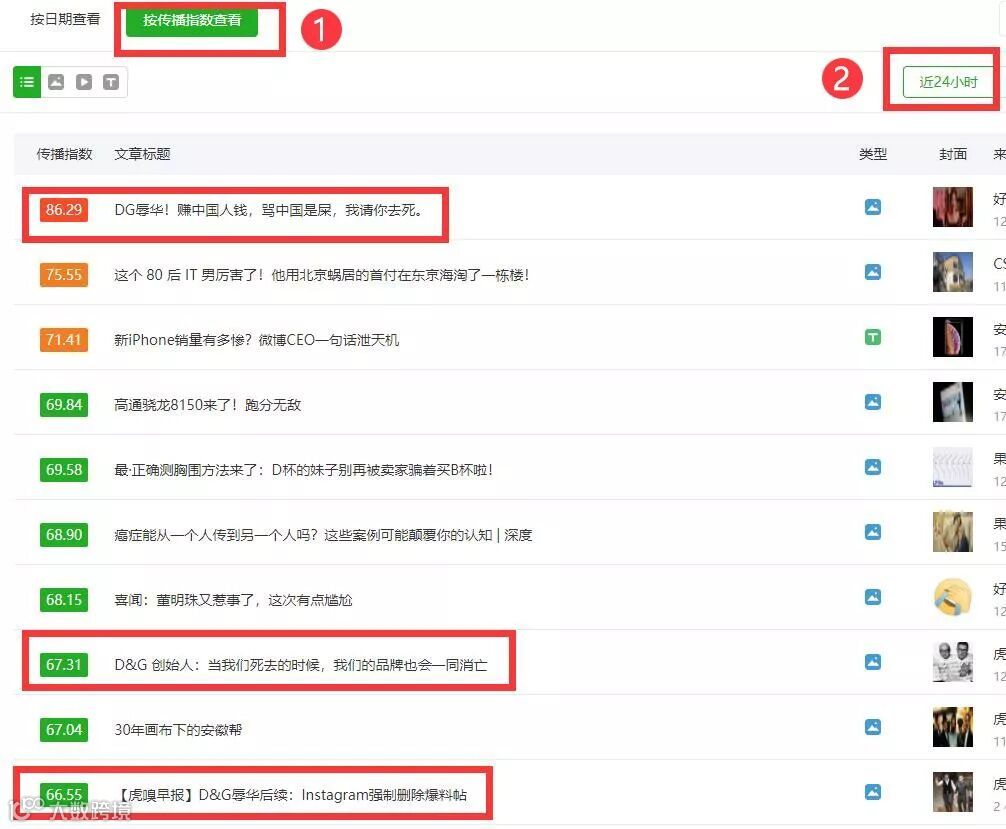Viewport: 1006px width, 829px height.
Task: Open article 喜闻：董明珠又惹事了
Action: (234, 600)
